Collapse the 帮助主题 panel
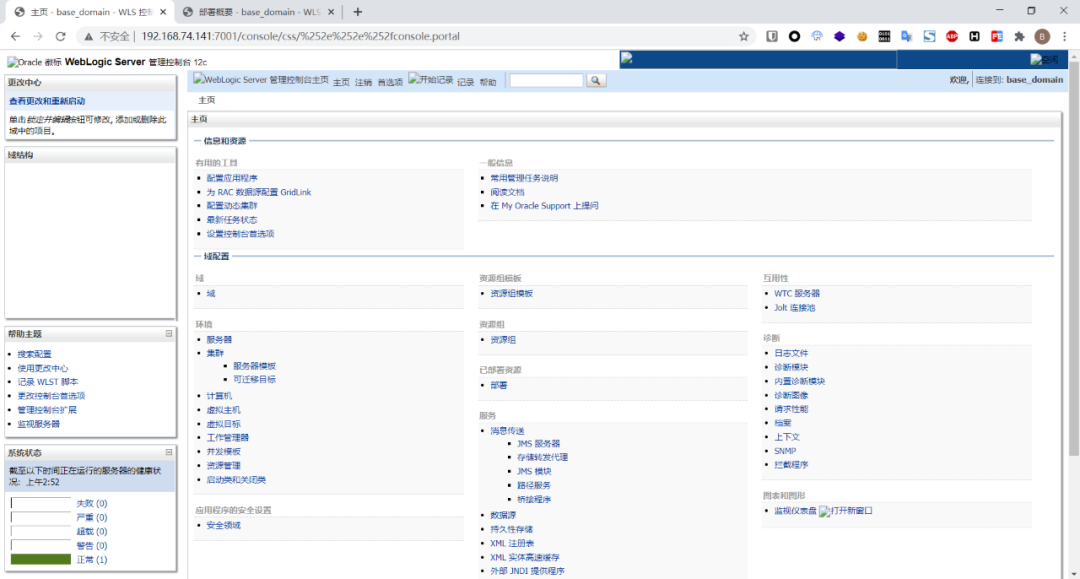This screenshot has width=1080, height=579. [x=169, y=334]
